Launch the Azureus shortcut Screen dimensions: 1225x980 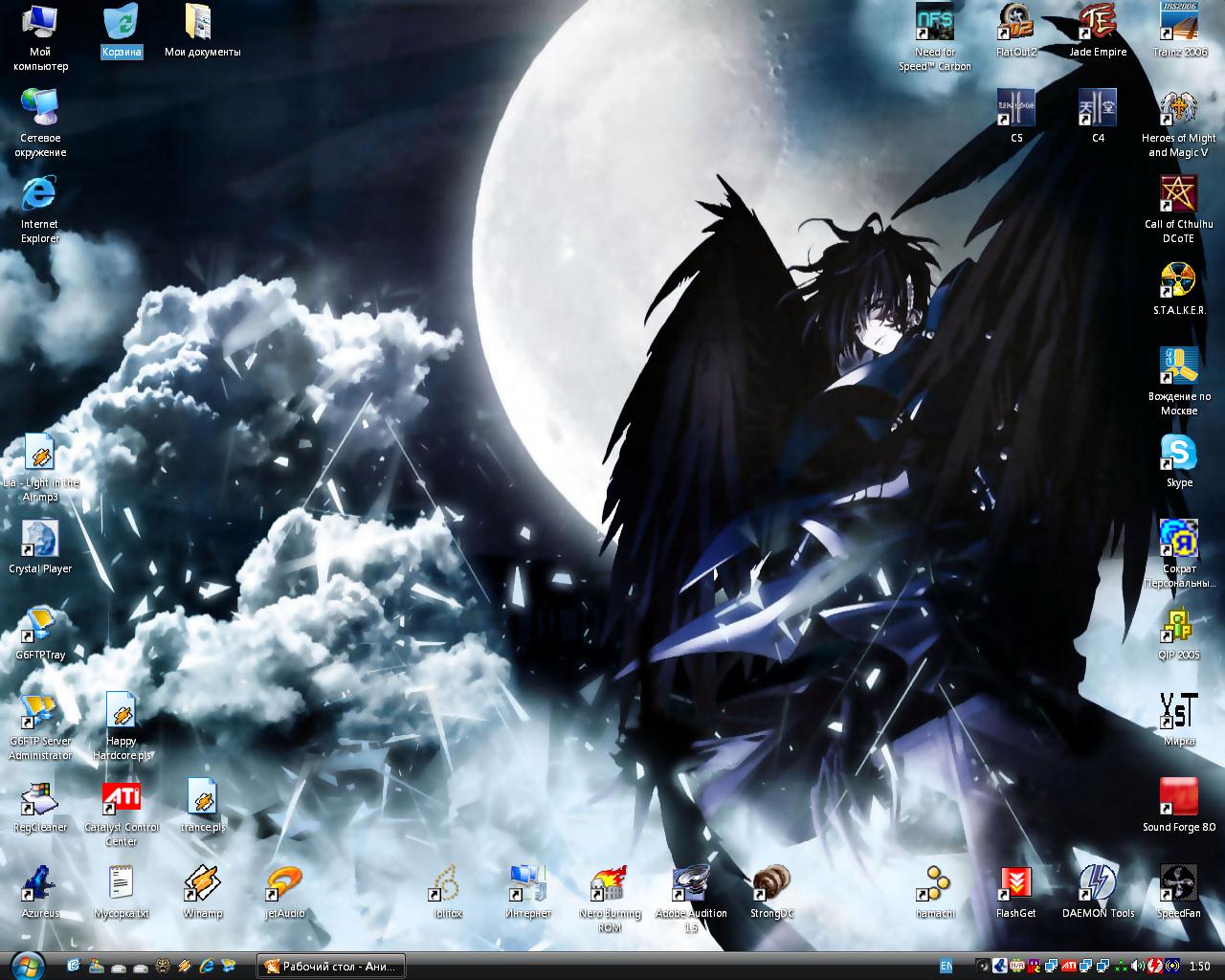[x=40, y=893]
